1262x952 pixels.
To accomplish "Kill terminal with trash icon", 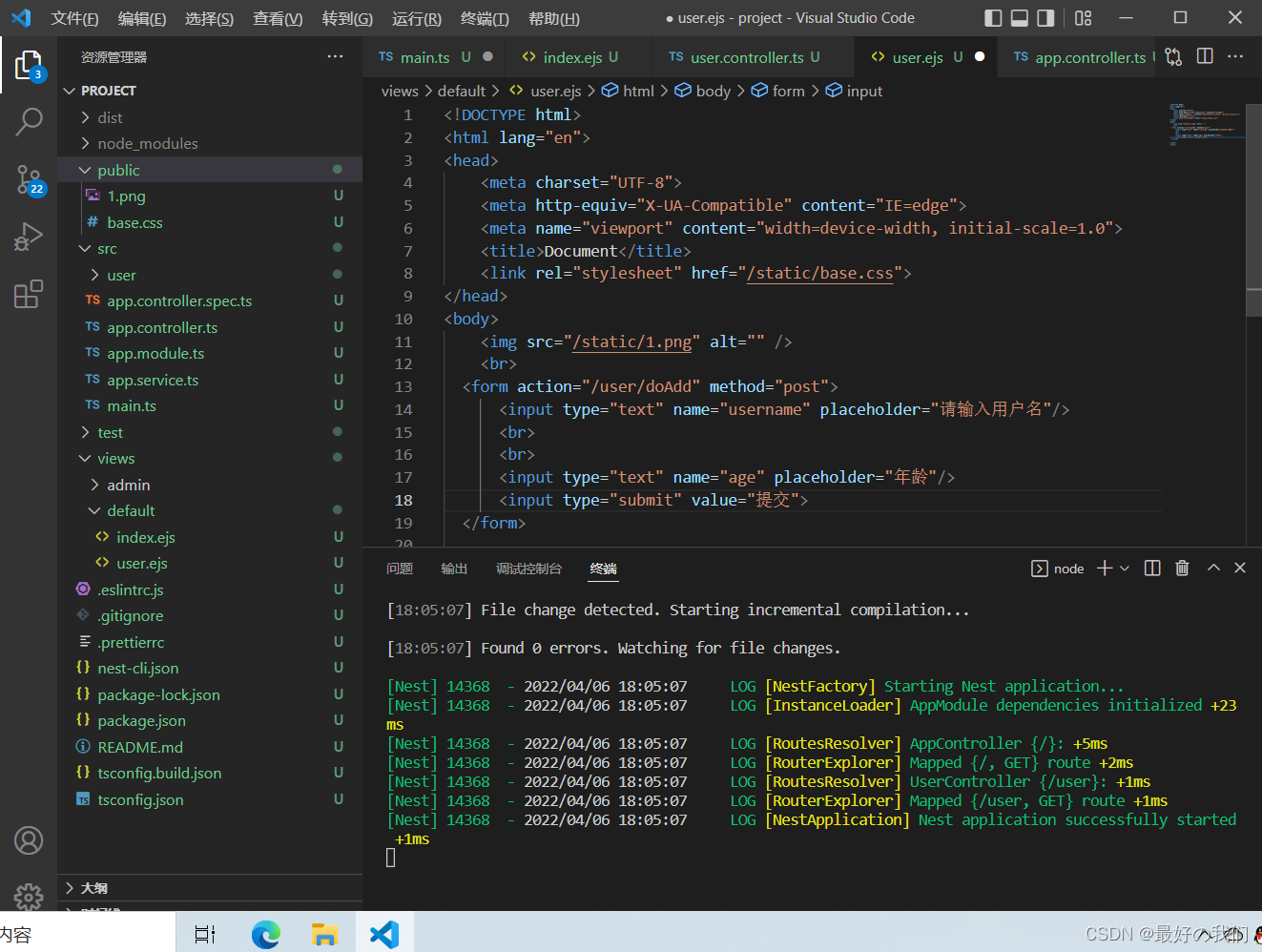I will point(1182,569).
